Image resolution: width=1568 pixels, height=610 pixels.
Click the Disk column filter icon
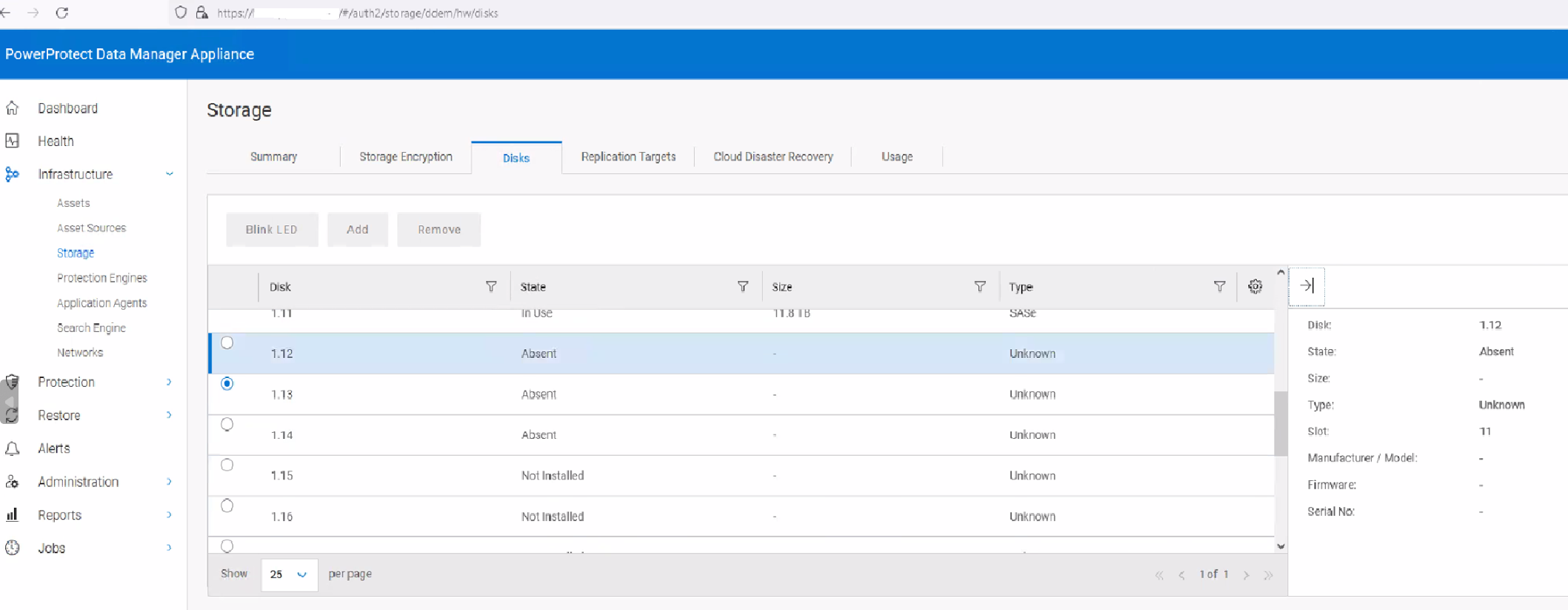[x=490, y=287]
